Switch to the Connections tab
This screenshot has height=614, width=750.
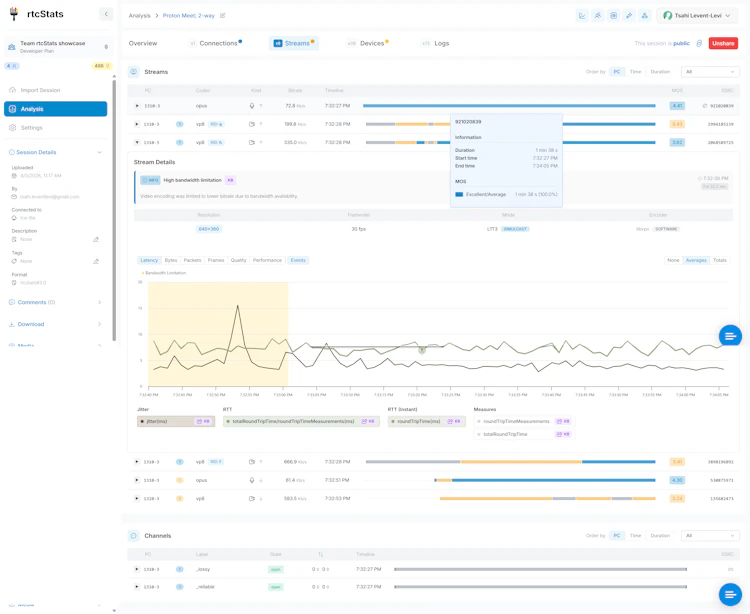pos(216,44)
